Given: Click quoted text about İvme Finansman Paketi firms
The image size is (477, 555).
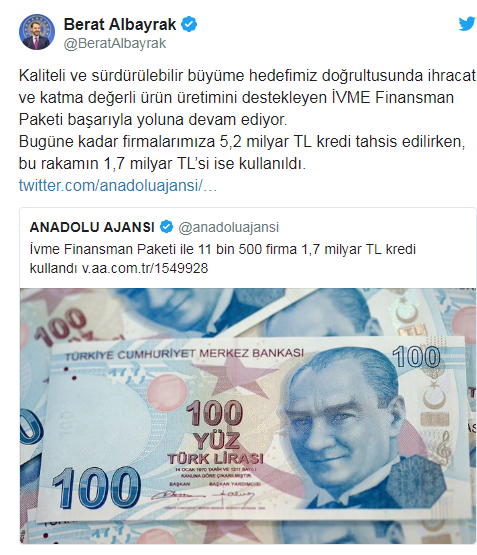Looking at the screenshot, I should click(x=223, y=258).
